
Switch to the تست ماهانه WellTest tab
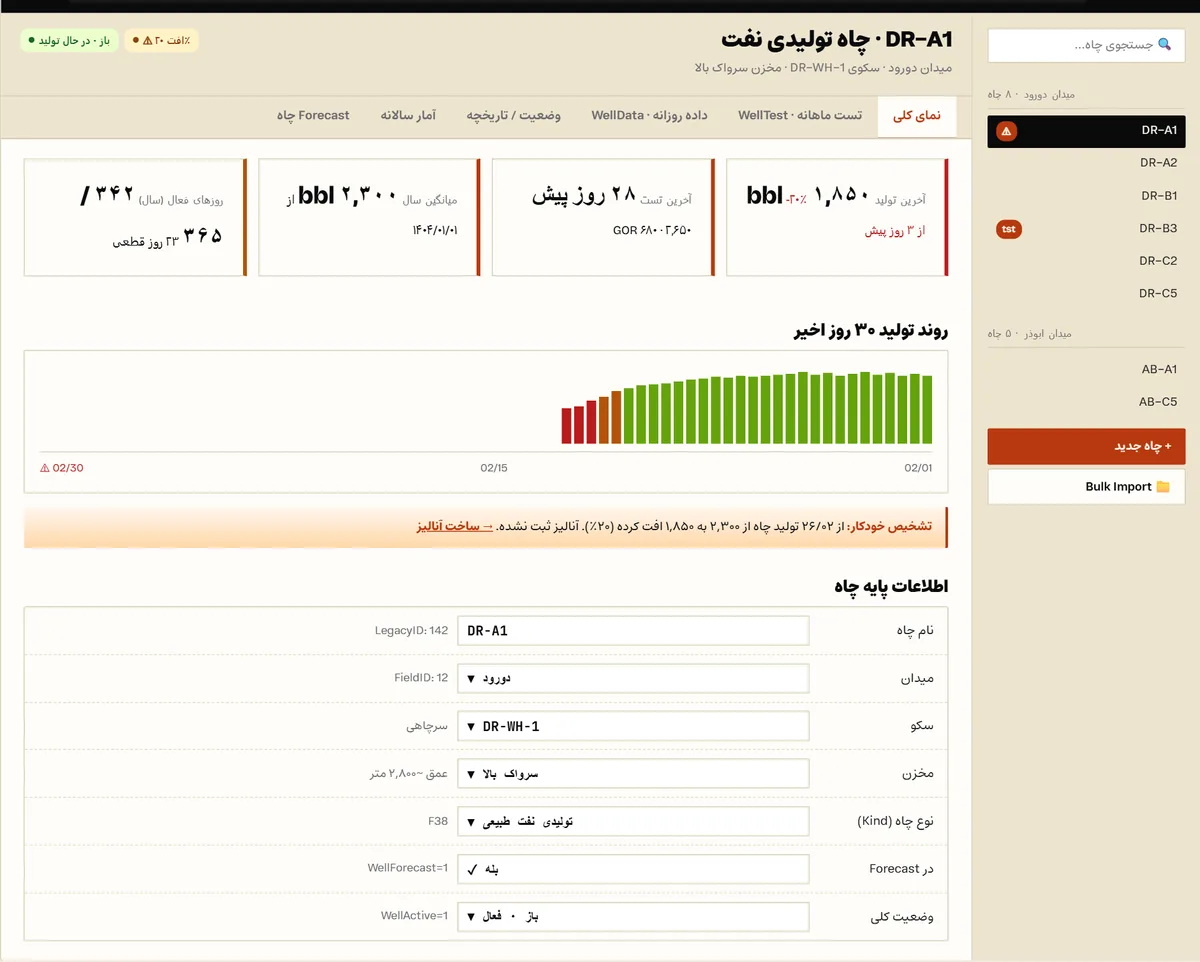(800, 116)
